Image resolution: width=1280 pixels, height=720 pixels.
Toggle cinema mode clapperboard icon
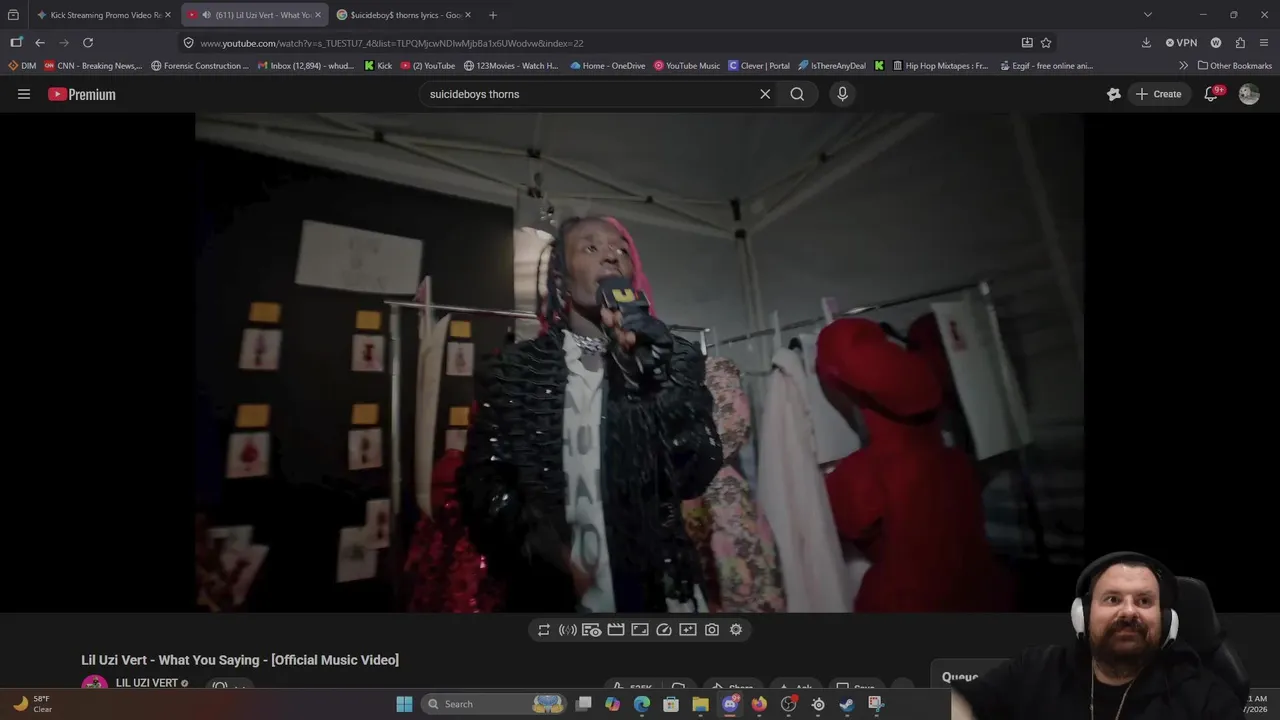616,630
